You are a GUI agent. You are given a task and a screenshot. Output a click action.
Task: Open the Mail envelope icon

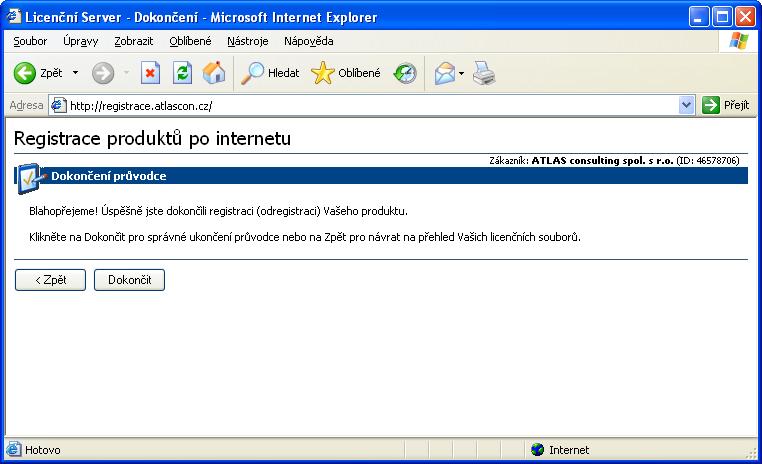[x=445, y=74]
